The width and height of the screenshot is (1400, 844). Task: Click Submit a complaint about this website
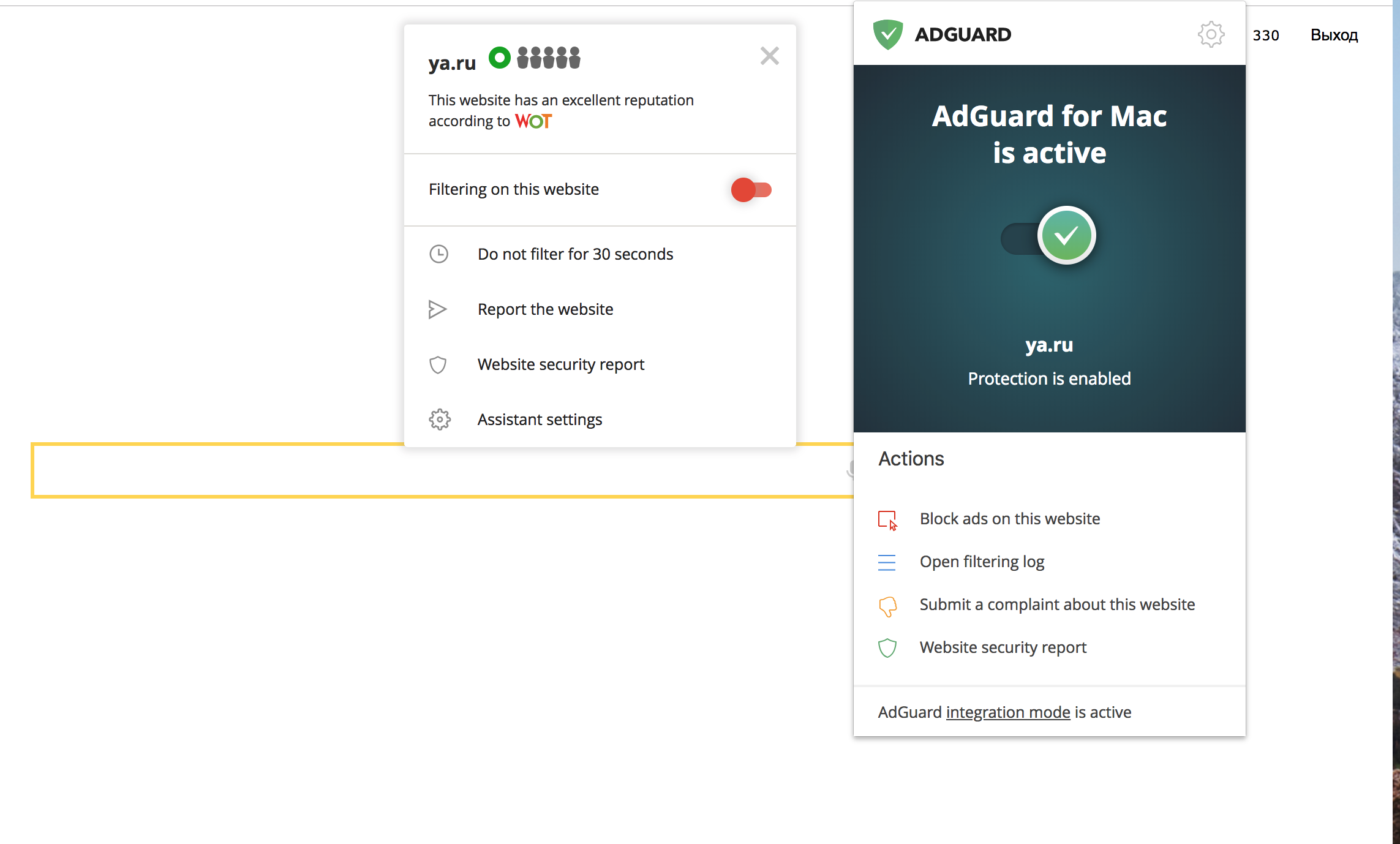(1056, 604)
